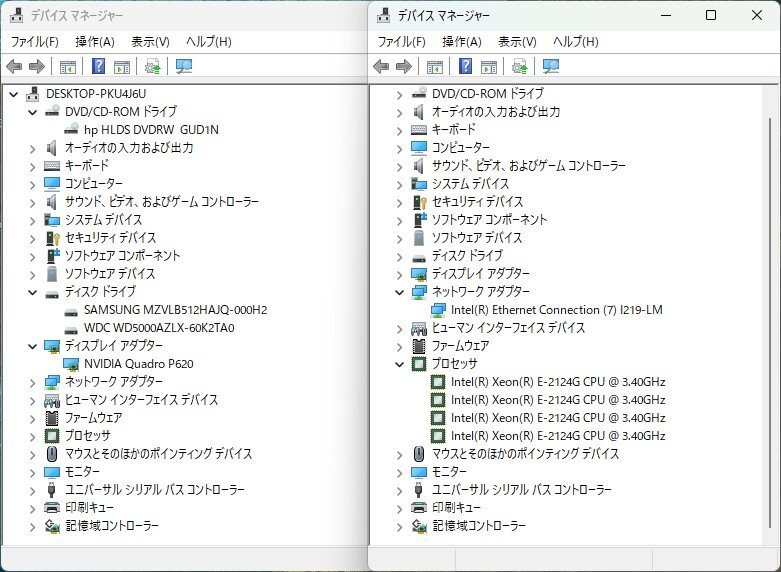Select SAMSUNG MZVLB512HAJQ-000H2 disk drive

click(x=175, y=310)
